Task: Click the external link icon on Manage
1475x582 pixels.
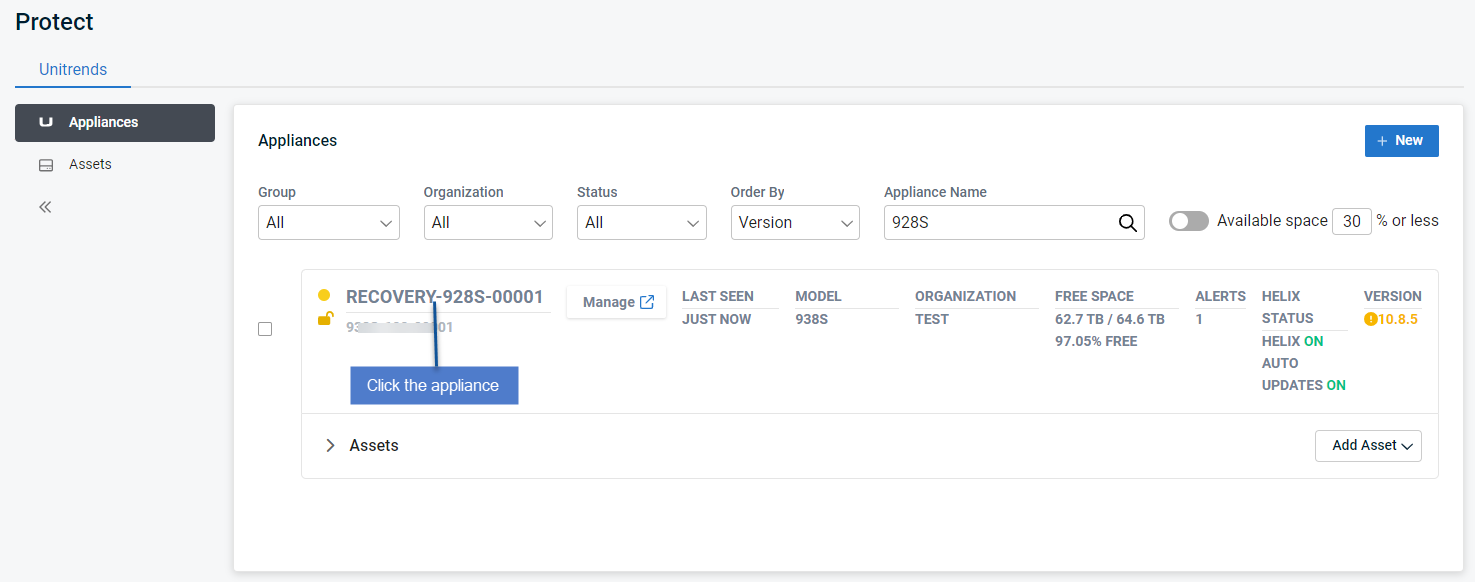Action: click(x=647, y=302)
